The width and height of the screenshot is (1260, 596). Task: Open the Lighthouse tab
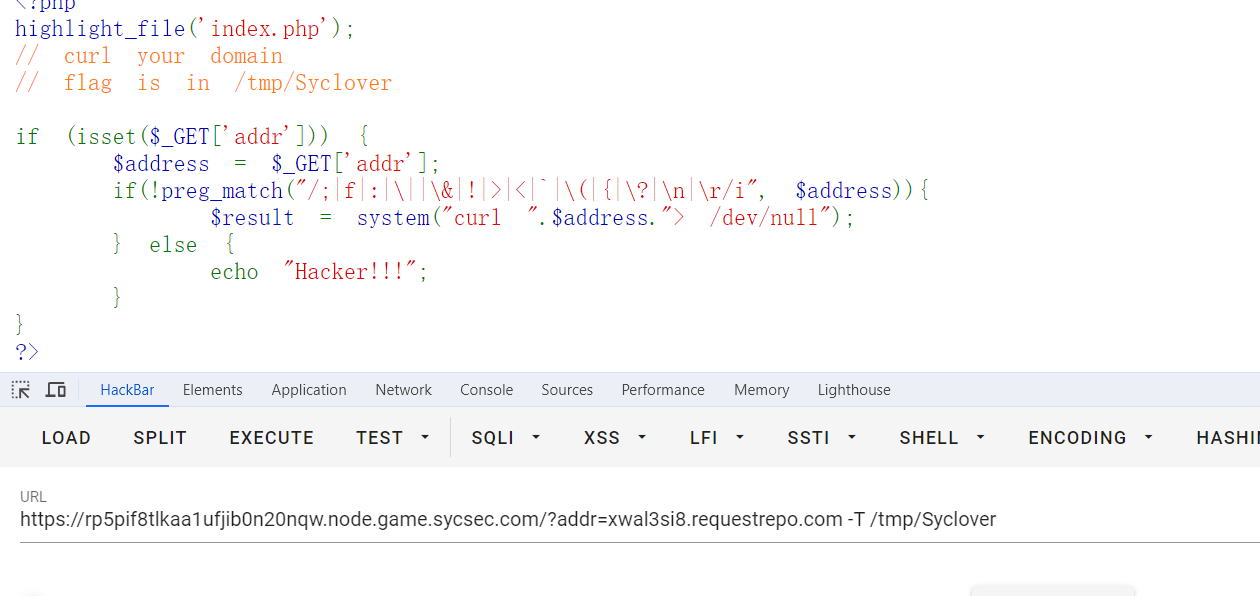click(854, 390)
